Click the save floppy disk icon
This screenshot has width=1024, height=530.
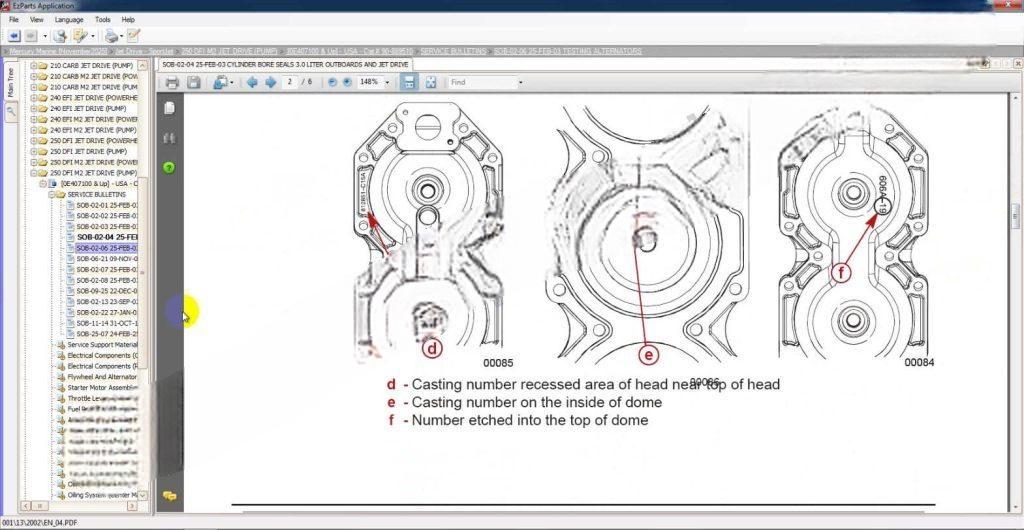pyautogui.click(x=193, y=82)
